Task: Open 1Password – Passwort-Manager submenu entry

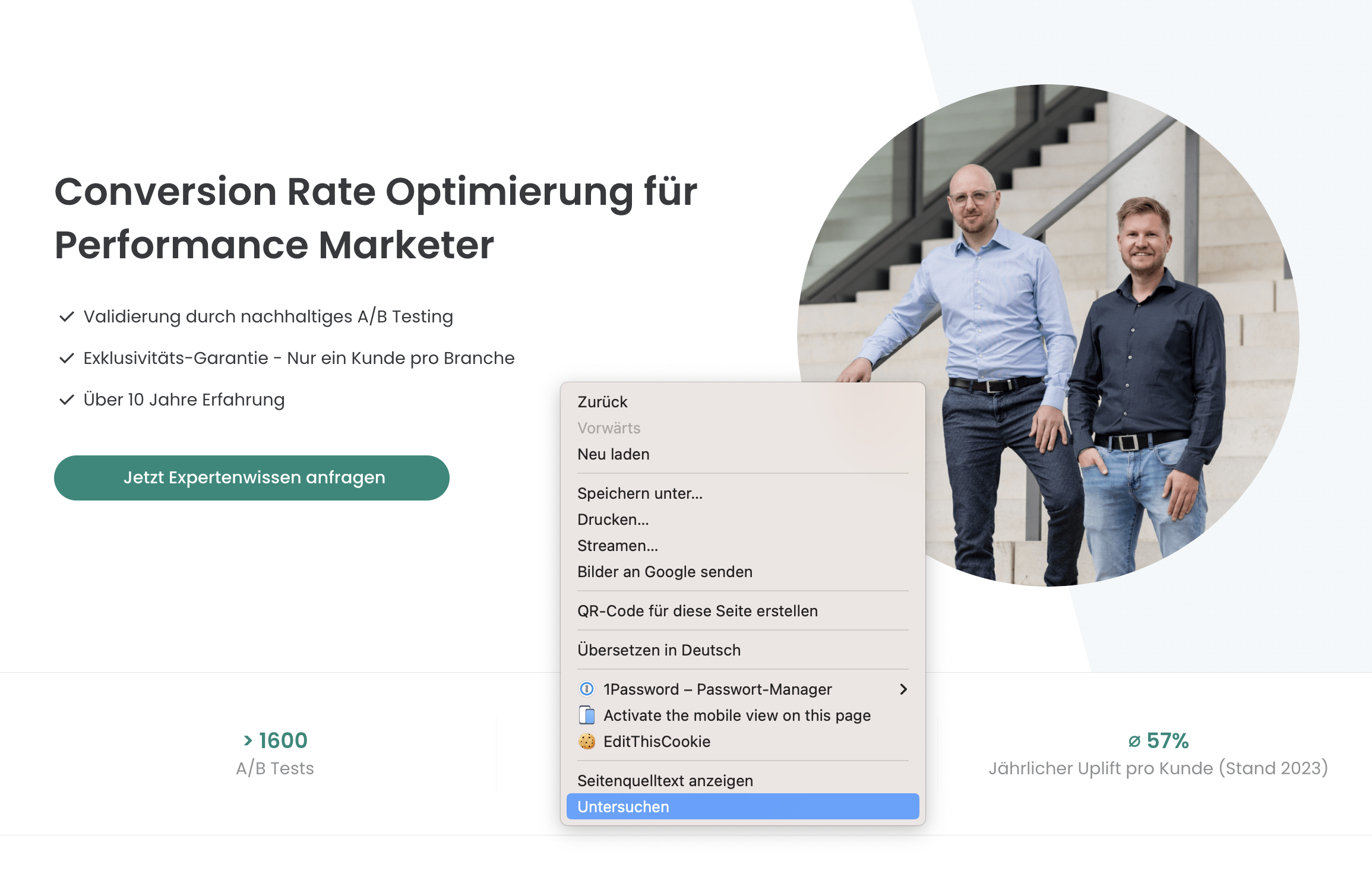Action: (742, 689)
